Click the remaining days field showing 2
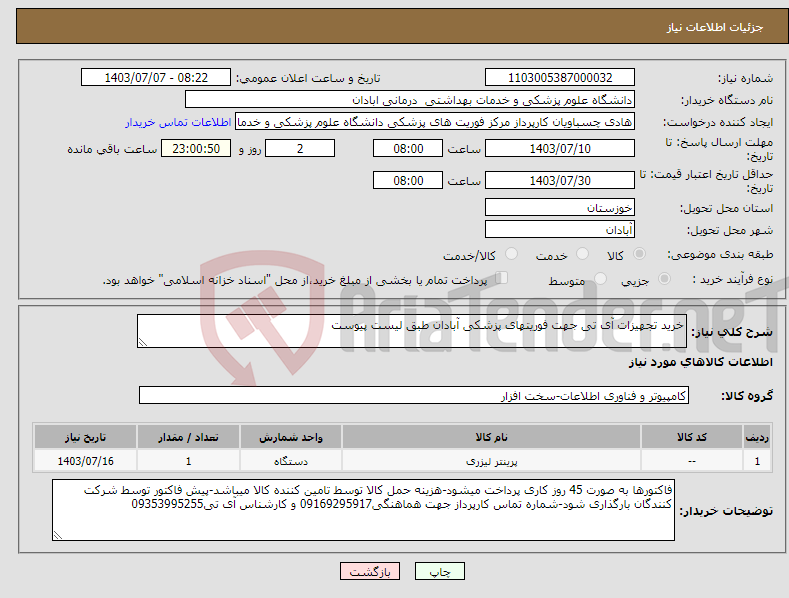 300,148
